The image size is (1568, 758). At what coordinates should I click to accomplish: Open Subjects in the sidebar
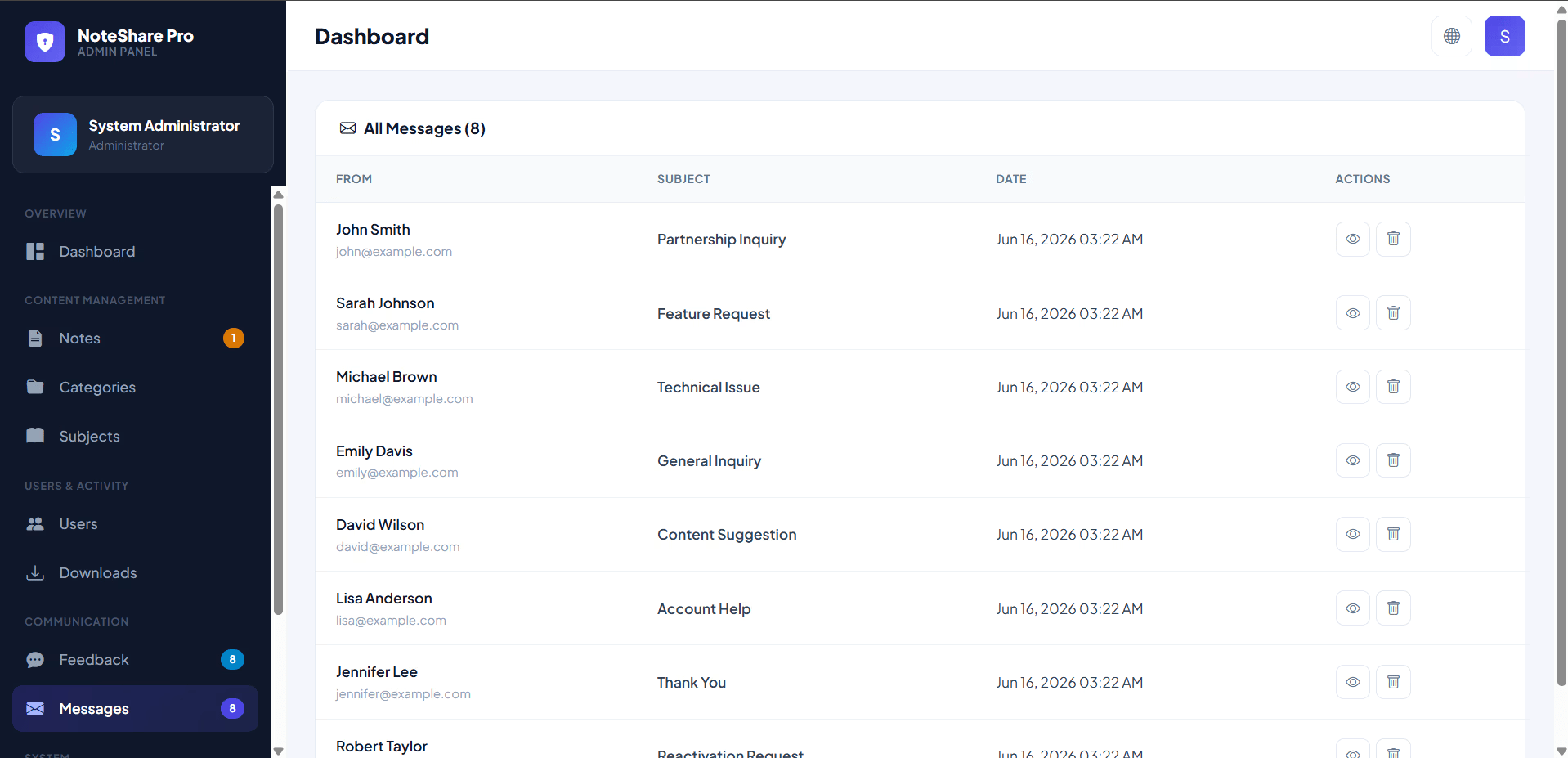(135, 437)
